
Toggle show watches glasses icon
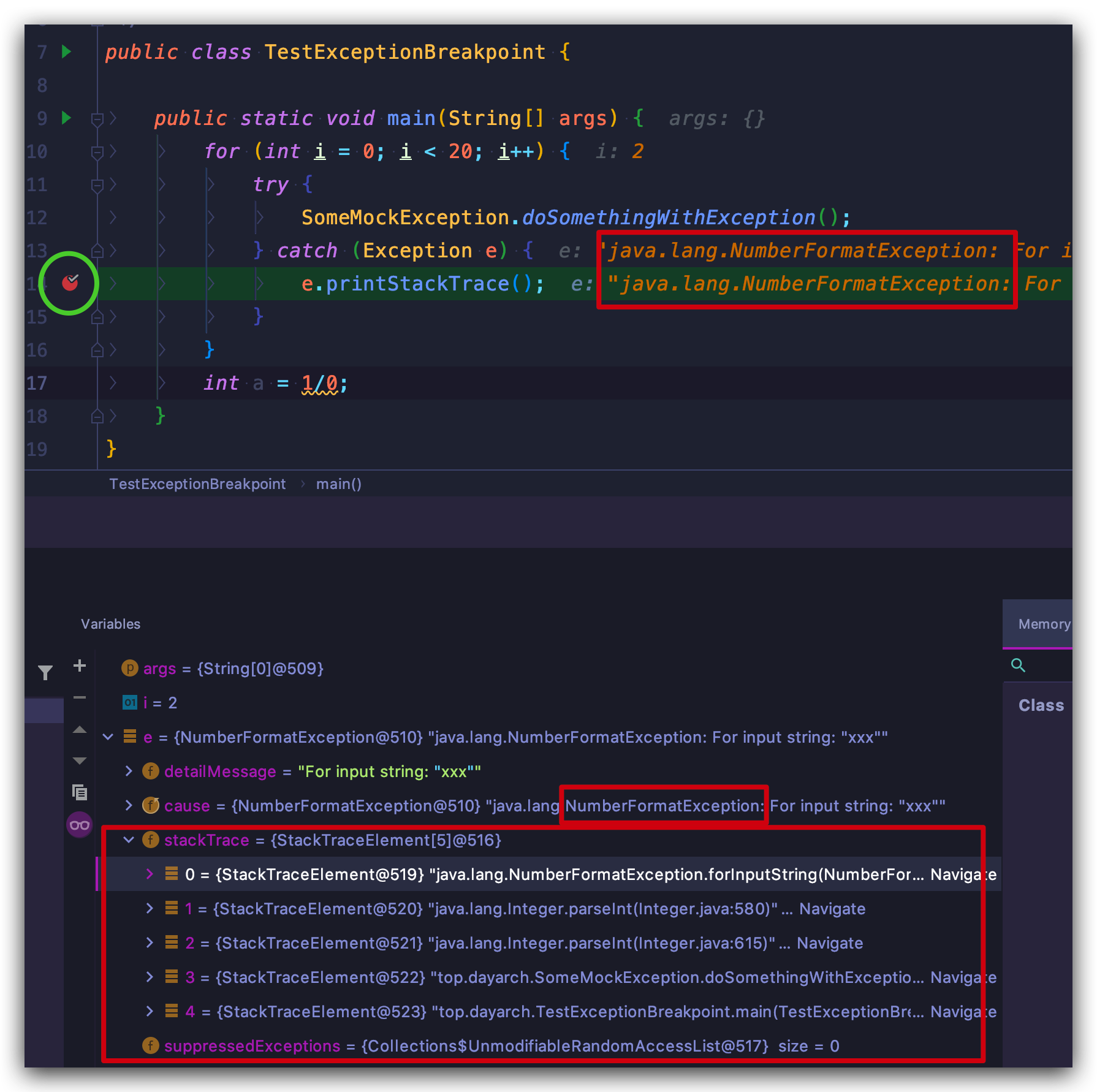(80, 825)
